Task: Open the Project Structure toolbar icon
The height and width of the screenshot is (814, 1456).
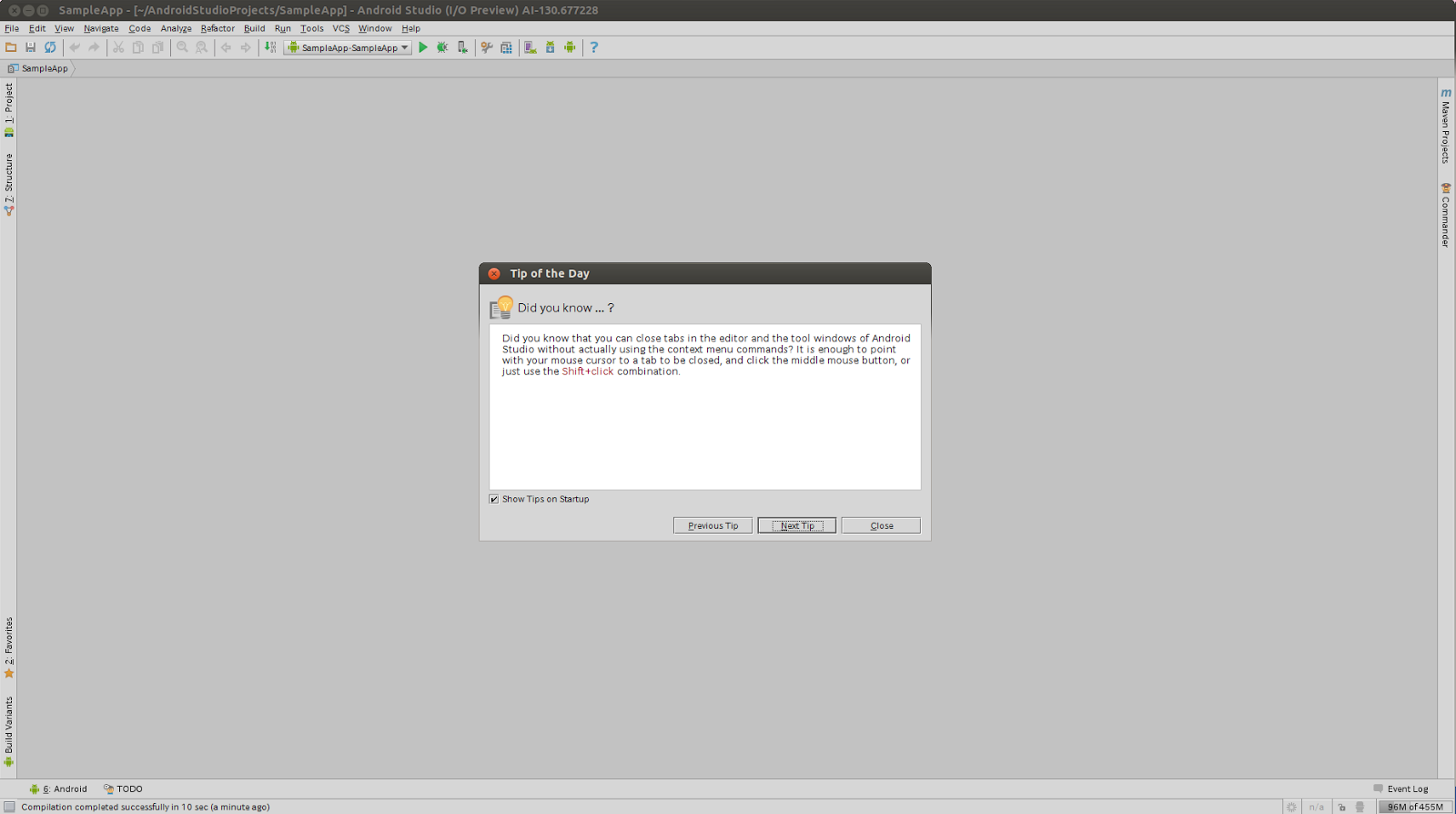Action: (x=507, y=47)
